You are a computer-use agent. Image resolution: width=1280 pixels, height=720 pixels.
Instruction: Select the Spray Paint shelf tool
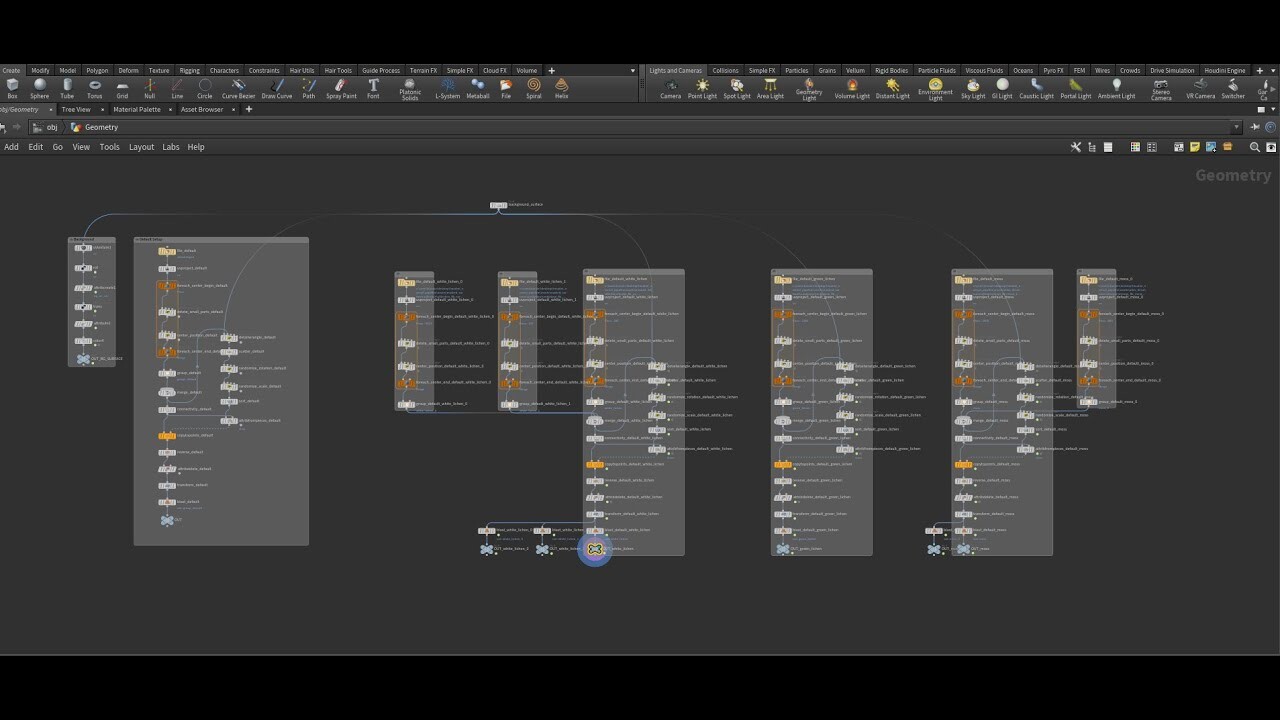[x=340, y=87]
